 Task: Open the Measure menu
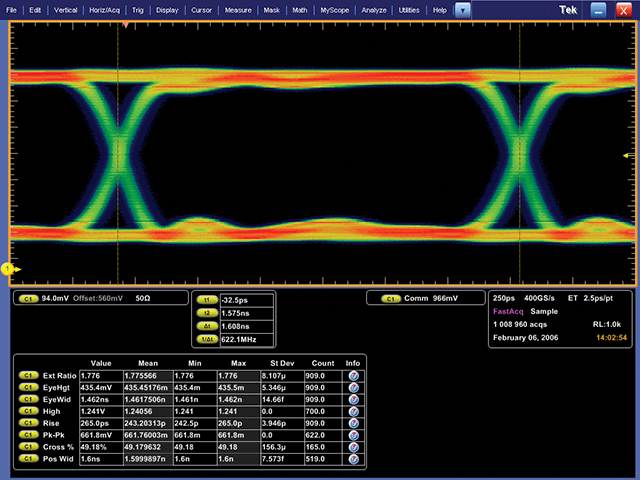click(237, 9)
